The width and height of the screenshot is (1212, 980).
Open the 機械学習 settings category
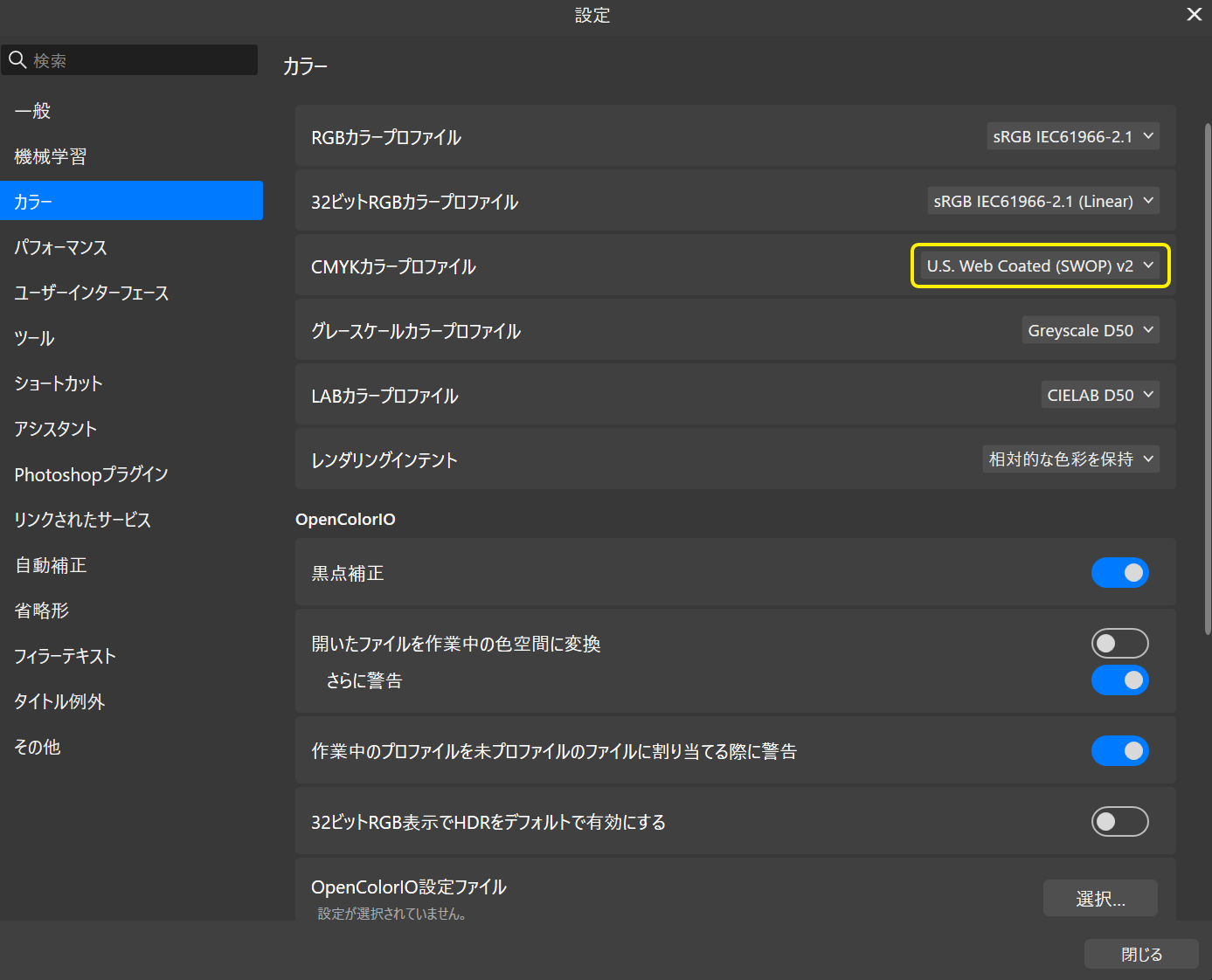tap(131, 156)
